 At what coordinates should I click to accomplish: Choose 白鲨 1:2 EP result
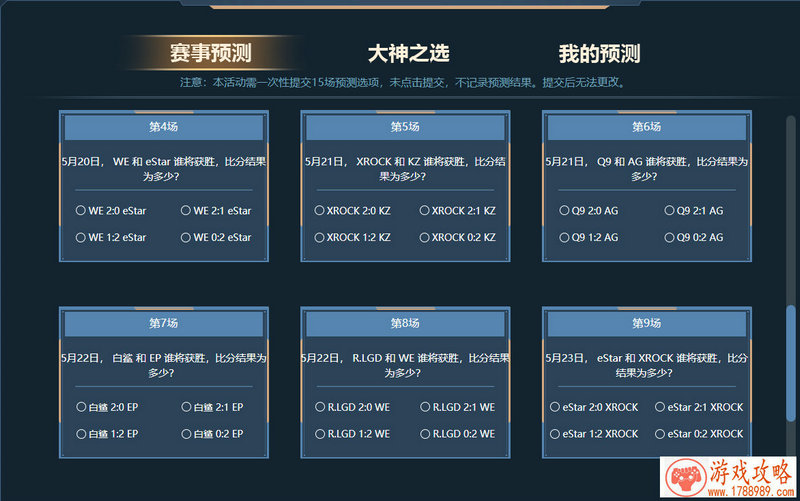(81, 435)
